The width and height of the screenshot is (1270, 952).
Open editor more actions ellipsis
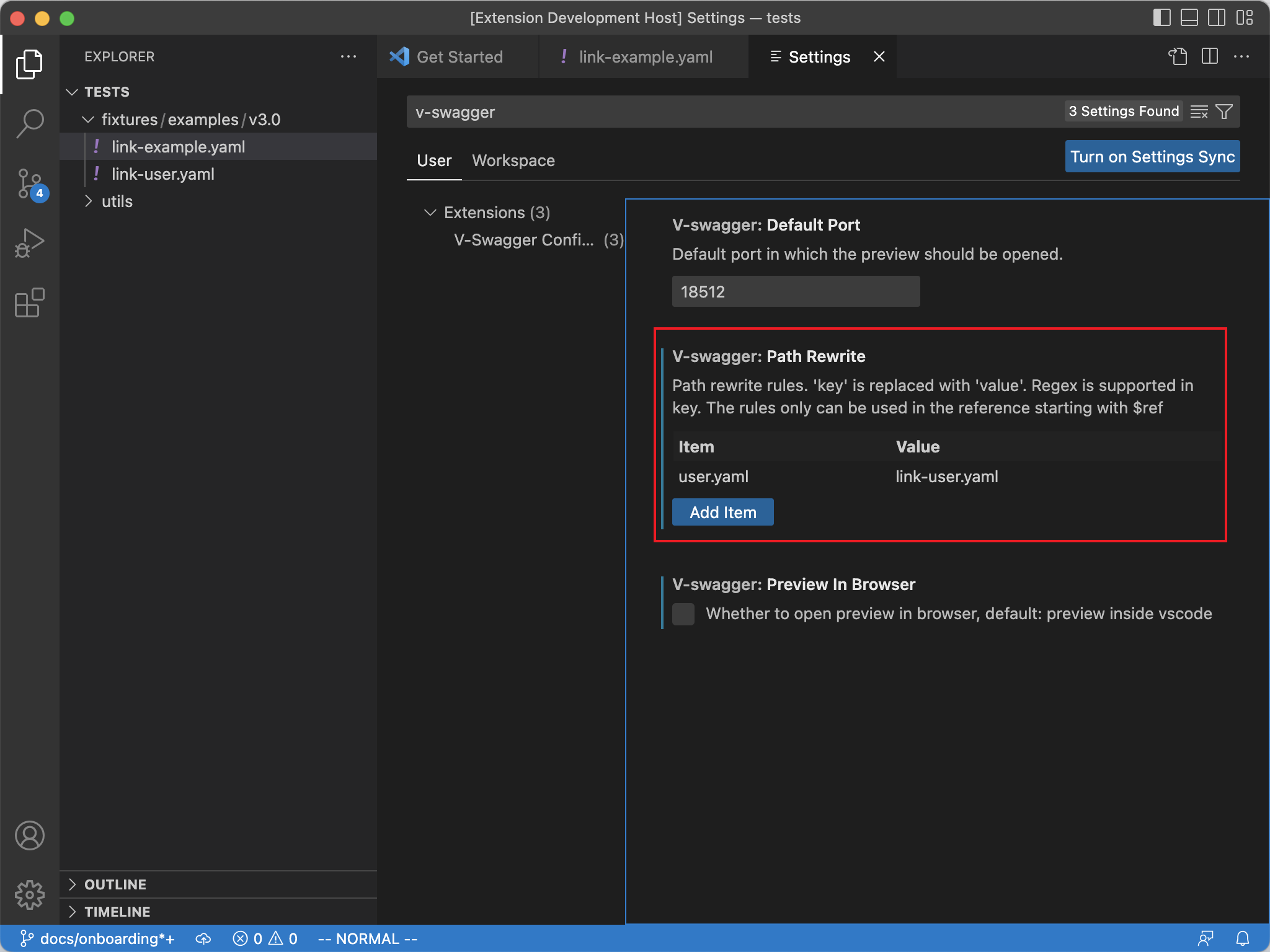1241,56
